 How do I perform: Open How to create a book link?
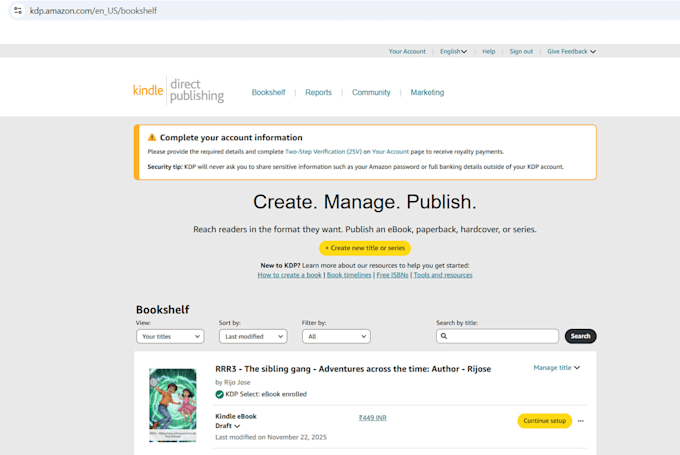point(289,275)
